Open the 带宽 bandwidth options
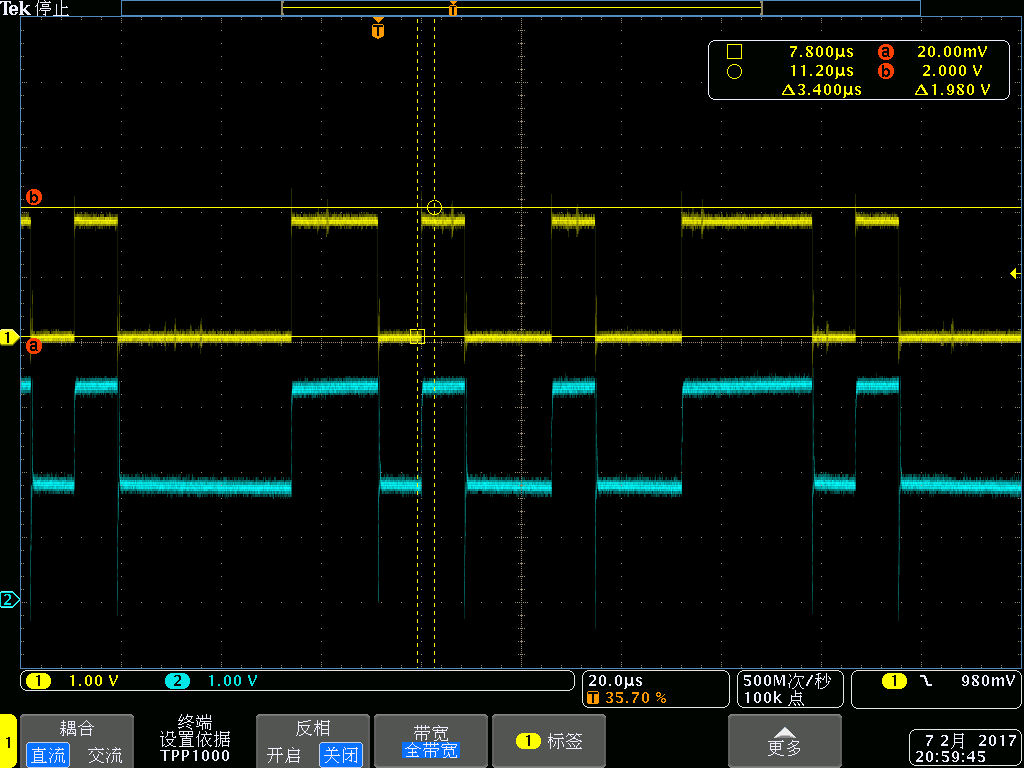Screen dimensions: 1024x768 pos(429,741)
